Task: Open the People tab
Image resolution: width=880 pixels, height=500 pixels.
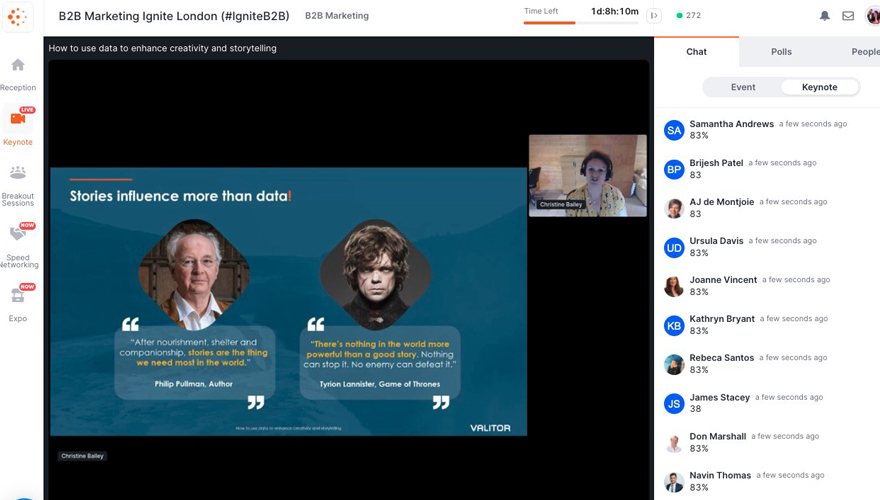Action: click(x=864, y=52)
